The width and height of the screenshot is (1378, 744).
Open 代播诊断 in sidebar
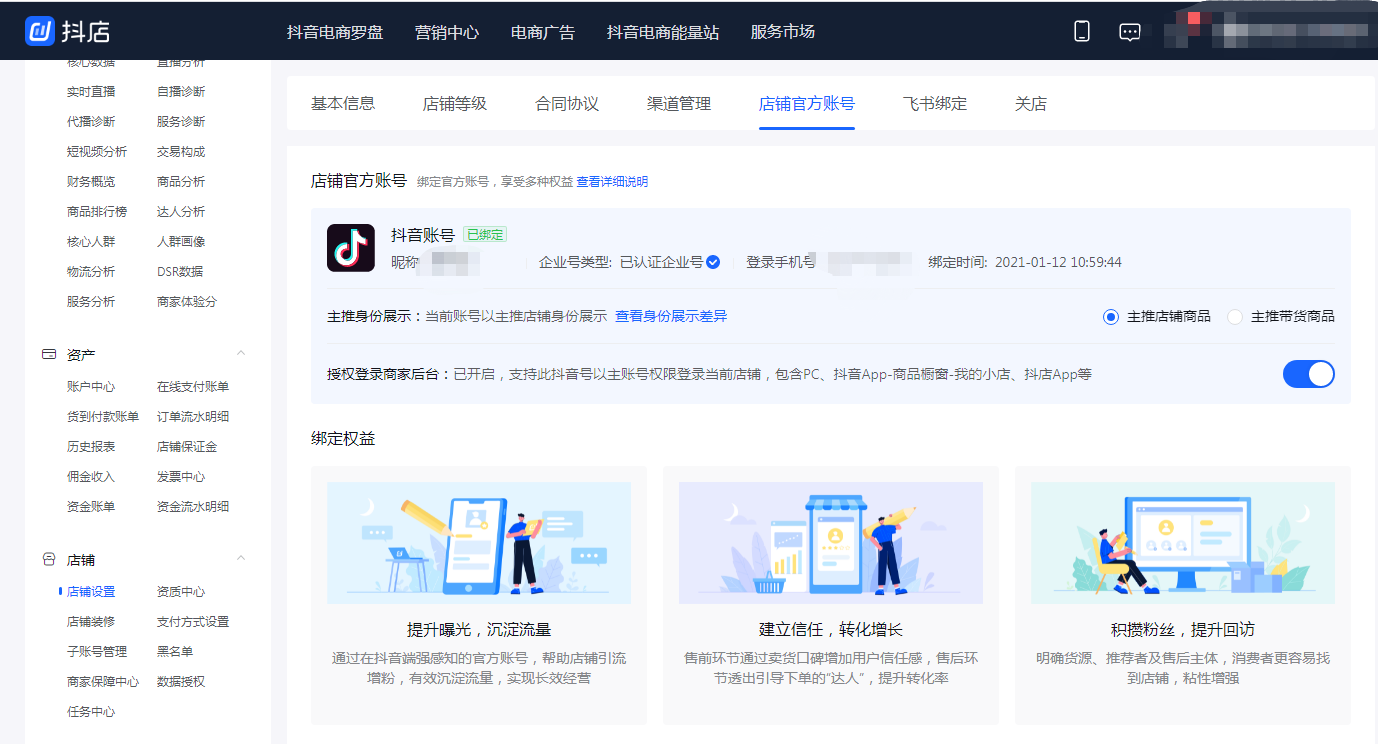pyautogui.click(x=91, y=121)
